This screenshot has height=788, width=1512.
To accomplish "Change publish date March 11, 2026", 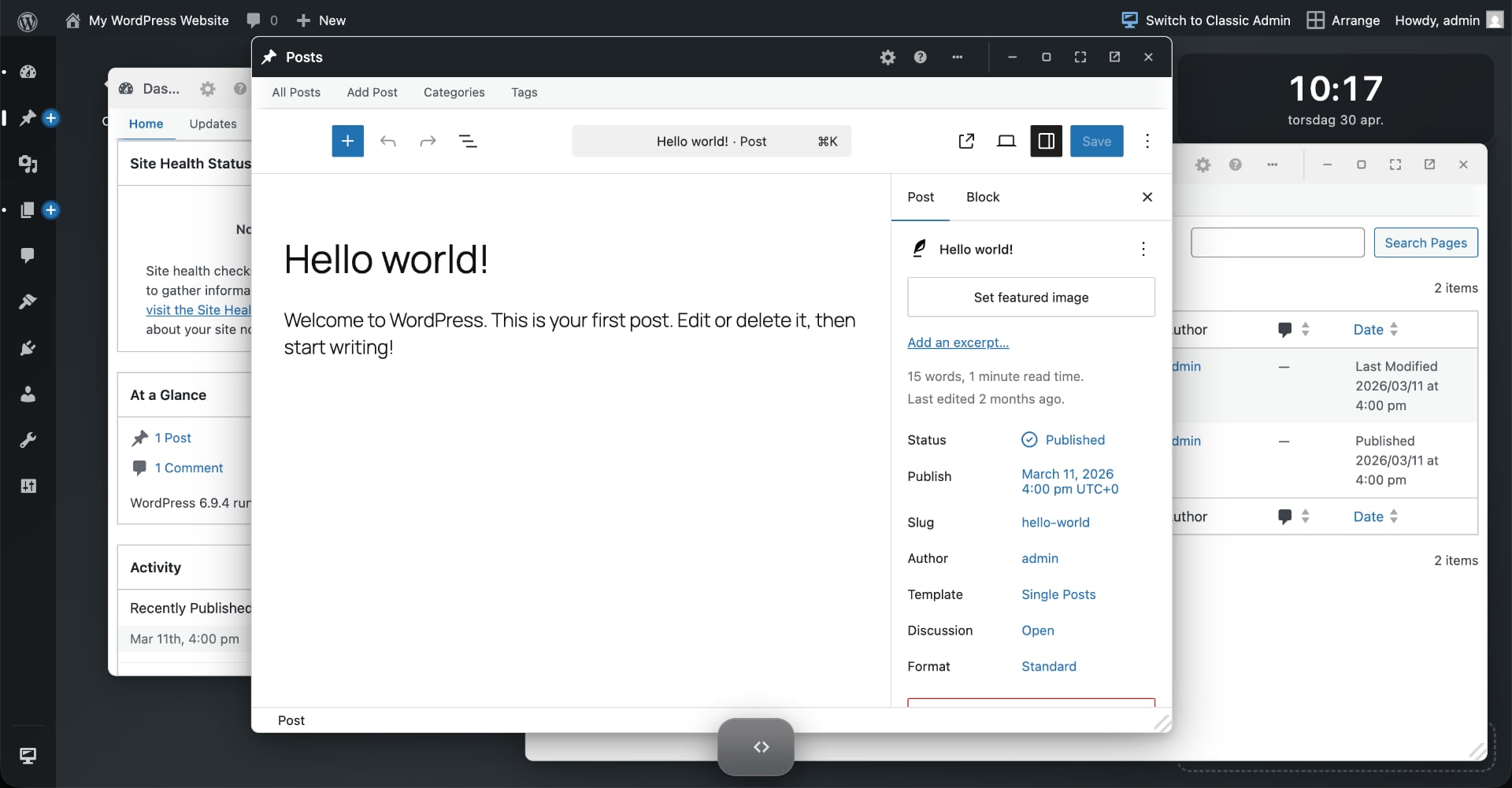I will [x=1069, y=481].
